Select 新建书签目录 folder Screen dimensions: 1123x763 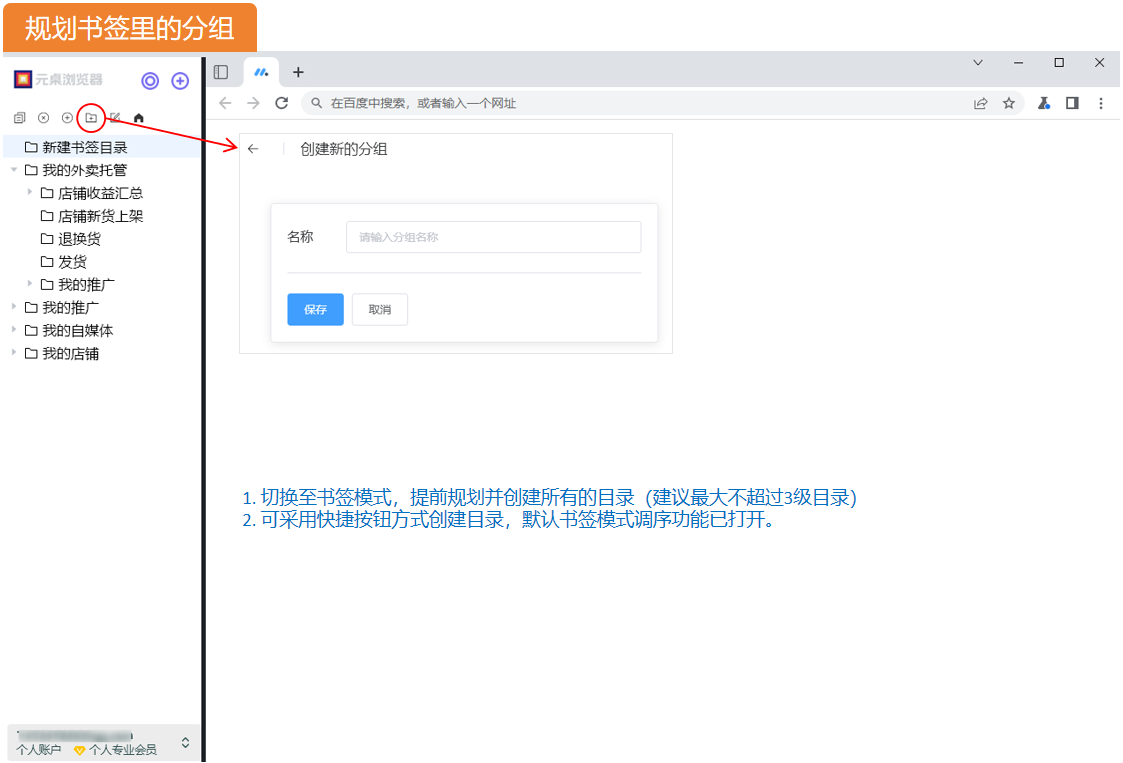pyautogui.click(x=102, y=147)
